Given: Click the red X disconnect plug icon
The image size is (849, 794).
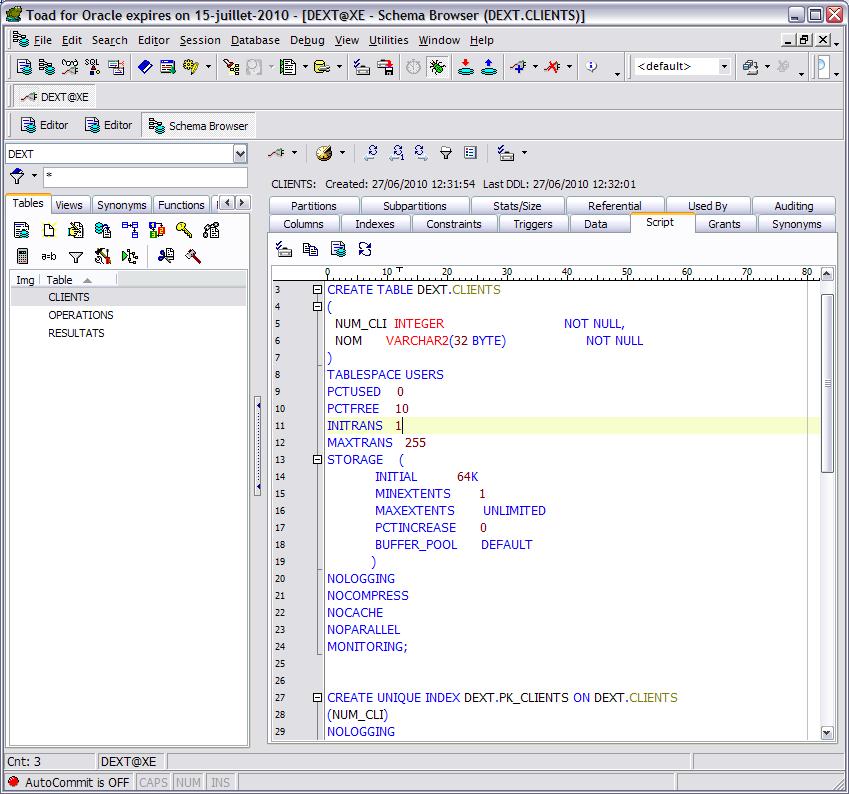Looking at the screenshot, I should click(x=552, y=67).
